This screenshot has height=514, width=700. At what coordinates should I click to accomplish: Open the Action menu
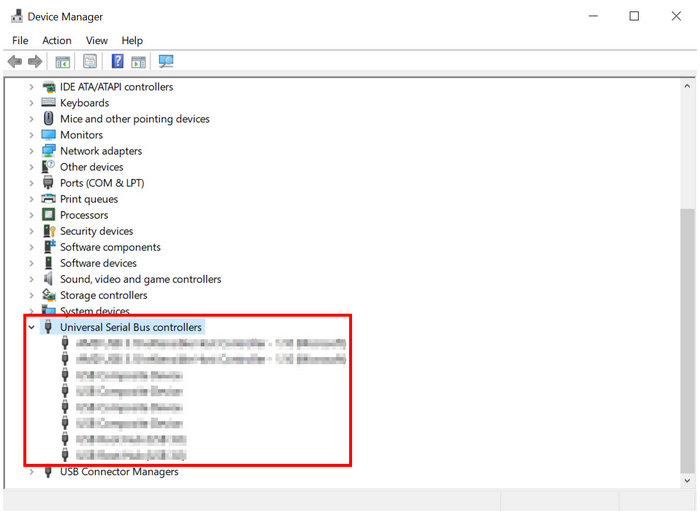coord(56,40)
